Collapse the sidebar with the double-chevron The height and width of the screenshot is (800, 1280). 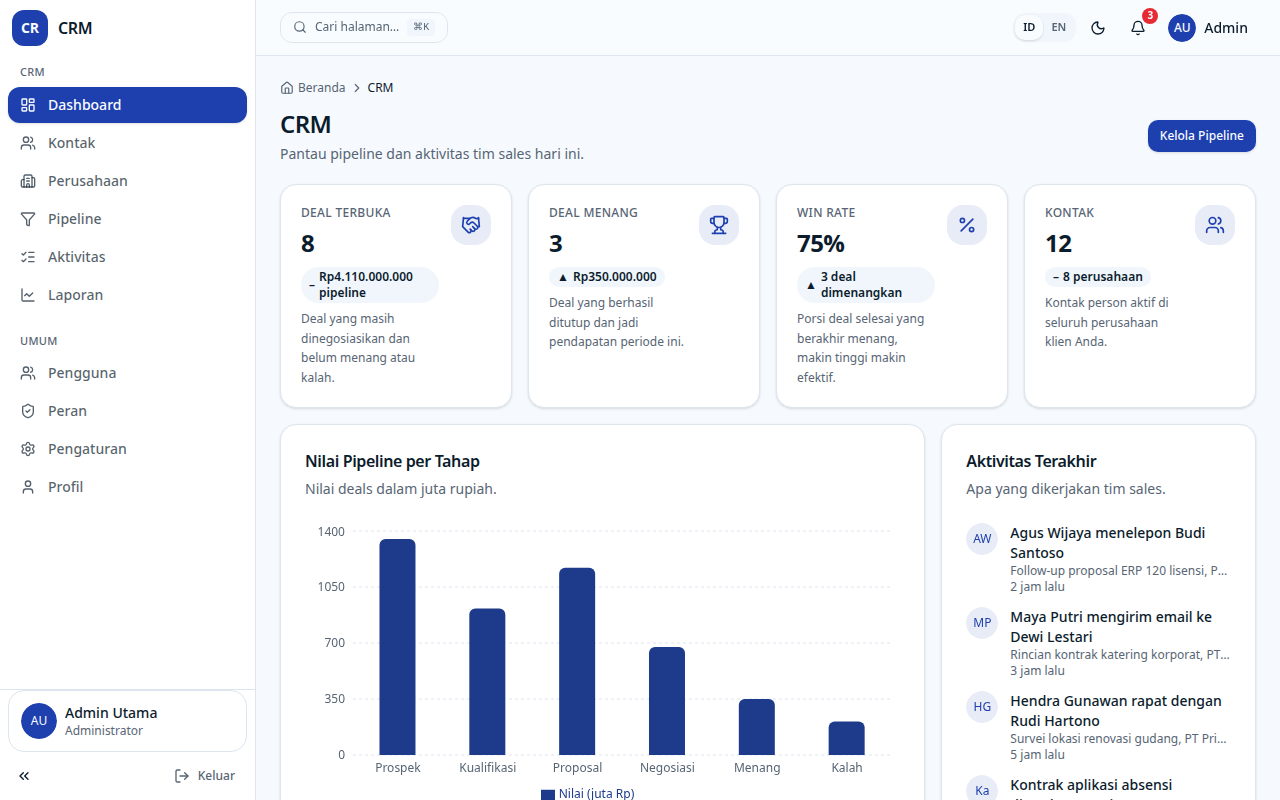[24, 776]
